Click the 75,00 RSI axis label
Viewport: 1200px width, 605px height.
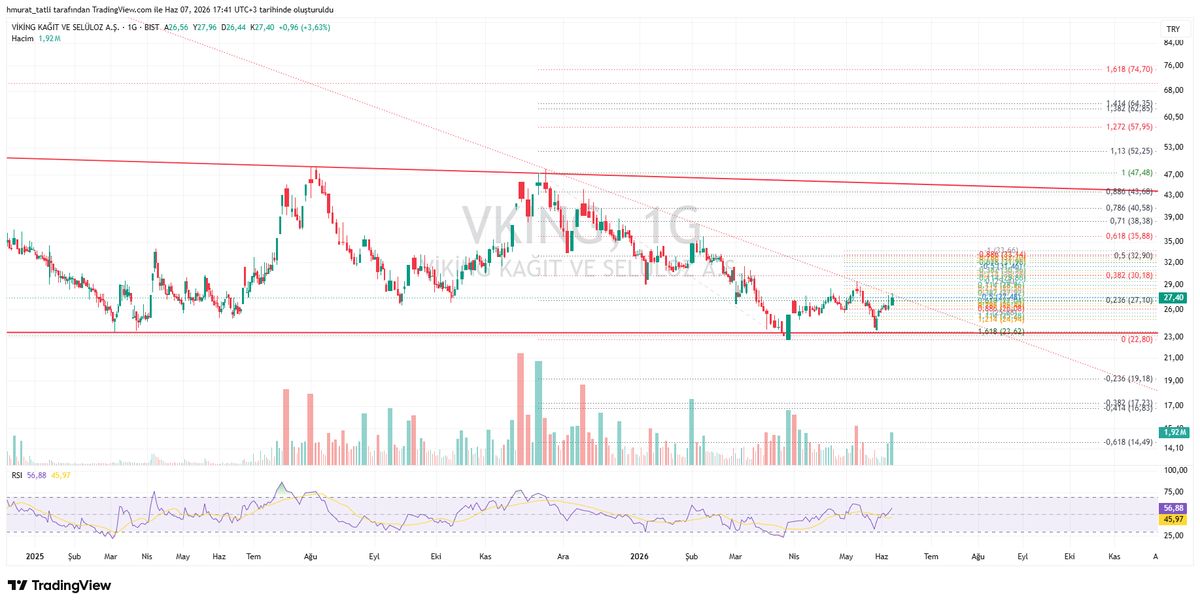pyautogui.click(x=1173, y=491)
